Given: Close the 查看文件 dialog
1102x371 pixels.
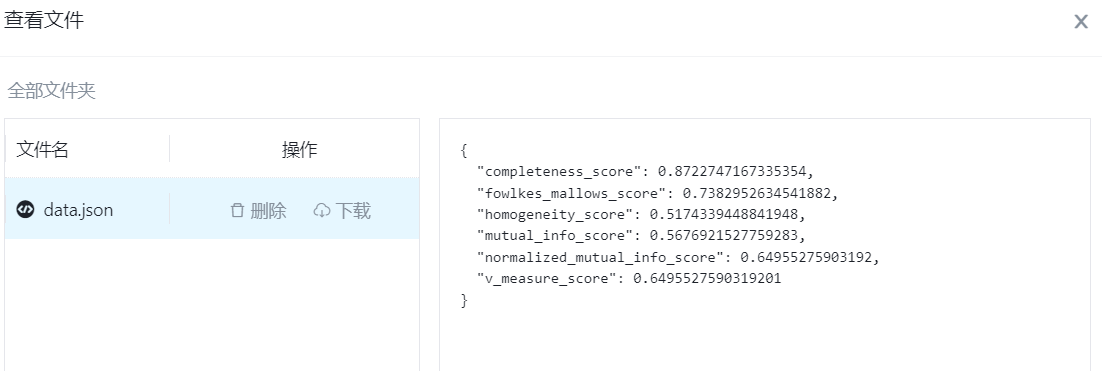Looking at the screenshot, I should click(x=1081, y=22).
